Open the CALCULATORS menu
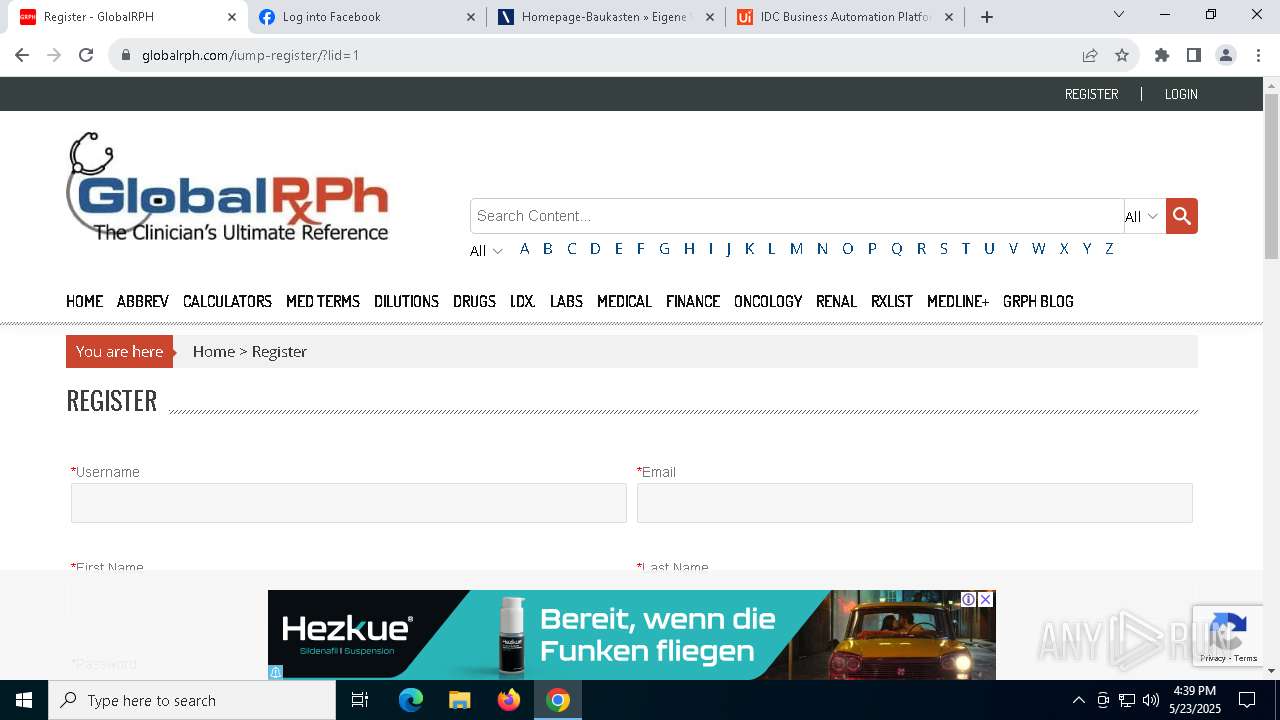1280x720 pixels. pyautogui.click(x=227, y=301)
